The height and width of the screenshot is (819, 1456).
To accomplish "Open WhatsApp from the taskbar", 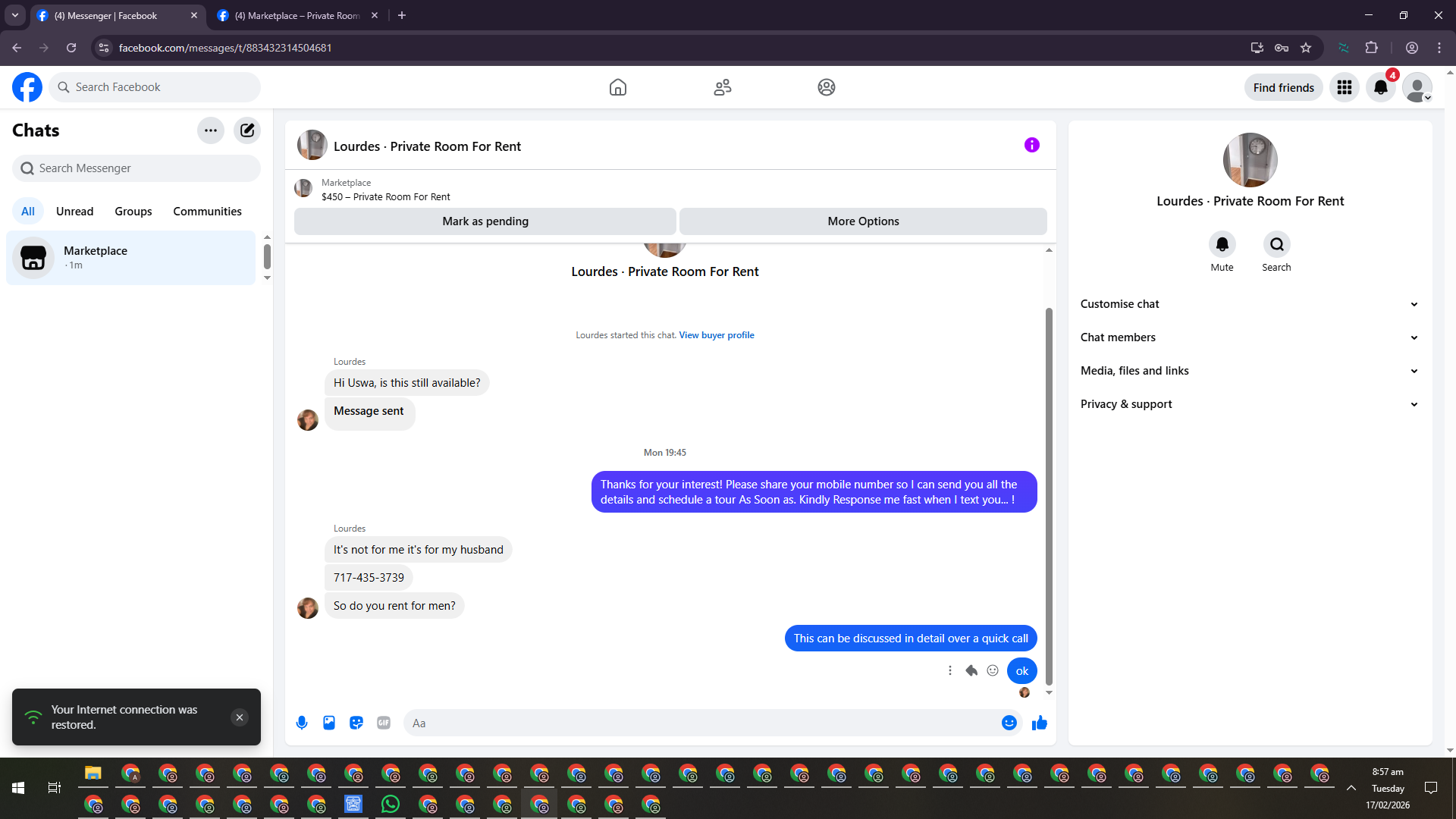I will 391,804.
